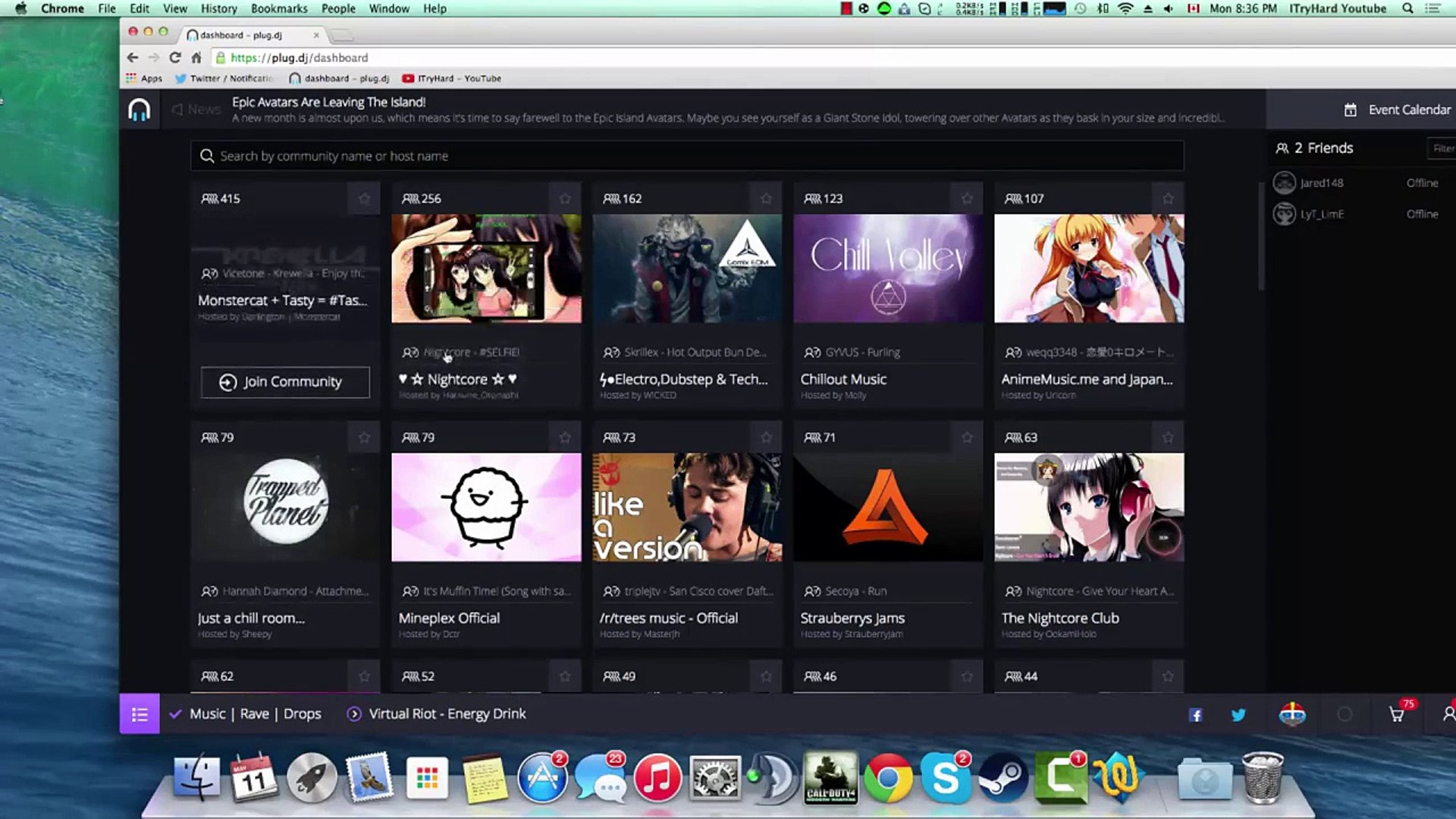
Task: Open the Apps bookmark
Action: [144, 78]
